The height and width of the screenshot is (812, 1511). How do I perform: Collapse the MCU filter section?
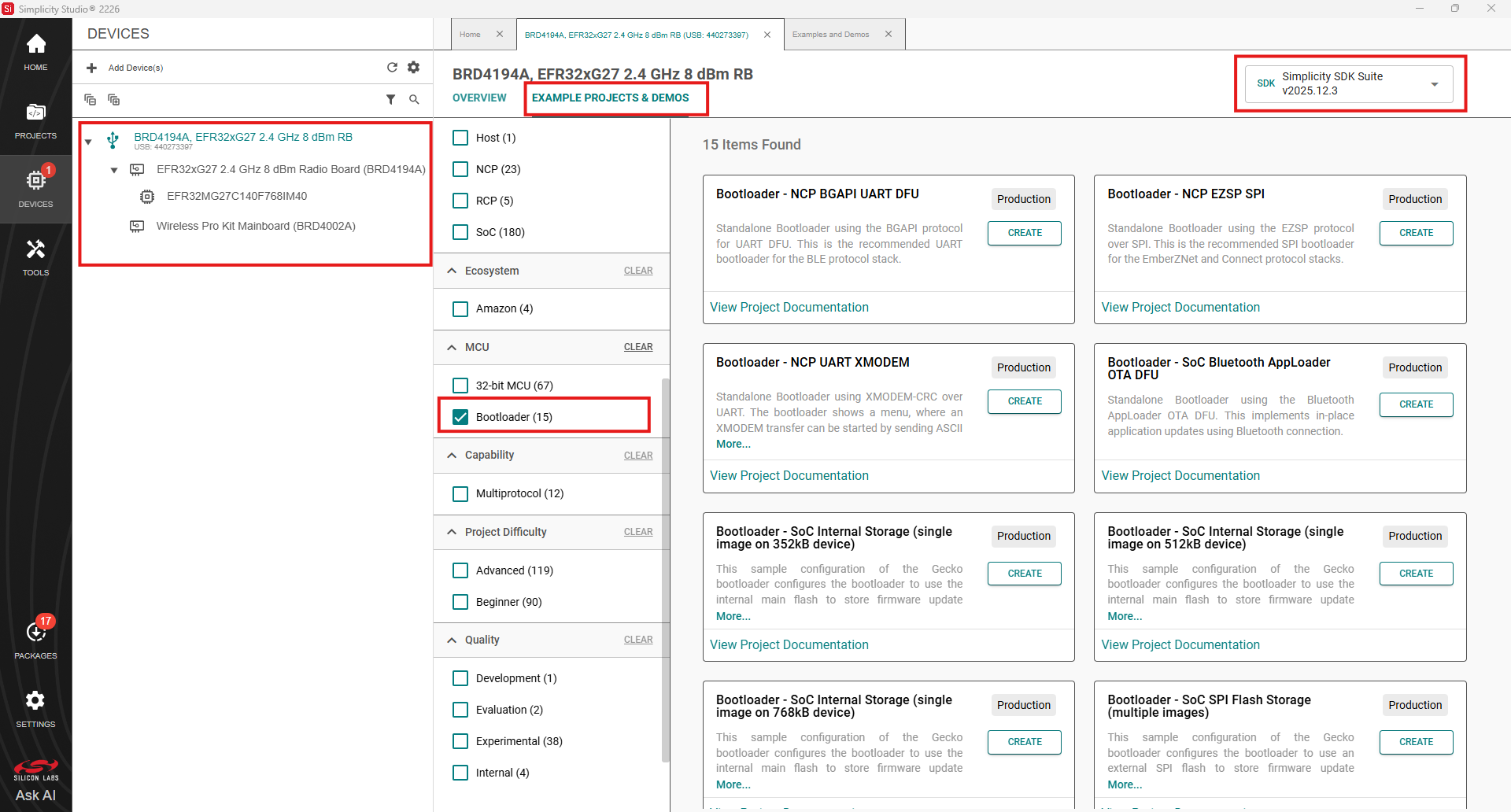pos(452,347)
